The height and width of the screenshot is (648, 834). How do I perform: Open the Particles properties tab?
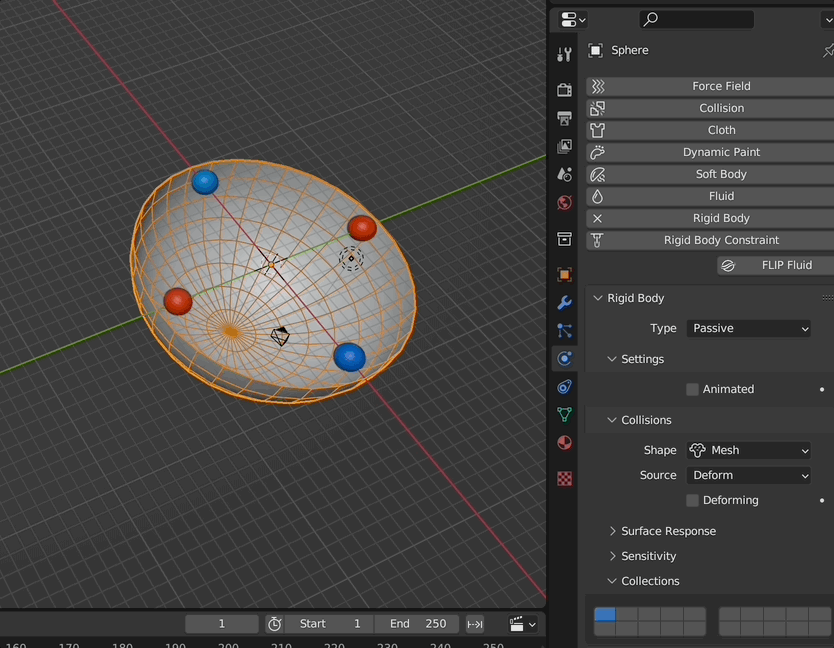pyautogui.click(x=564, y=331)
